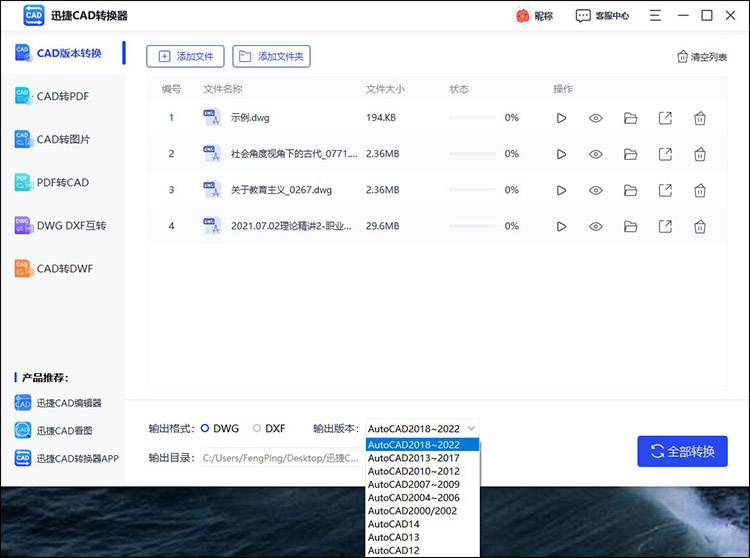Open folder for 社会角度视角下的古代_0771 row
This screenshot has width=750, height=558.
click(x=630, y=154)
